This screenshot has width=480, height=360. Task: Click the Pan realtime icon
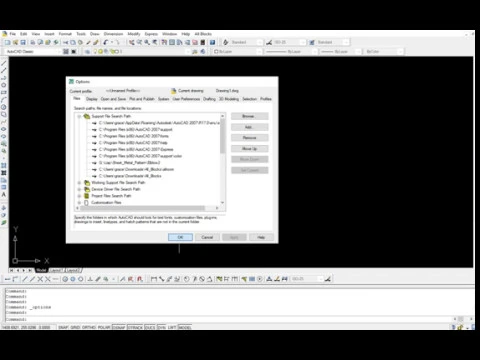[x=132, y=42]
